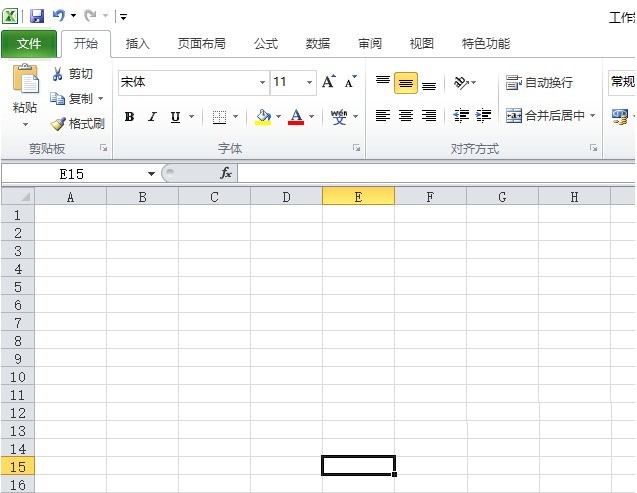Undo the last action
The width and height of the screenshot is (637, 493).
(59, 16)
